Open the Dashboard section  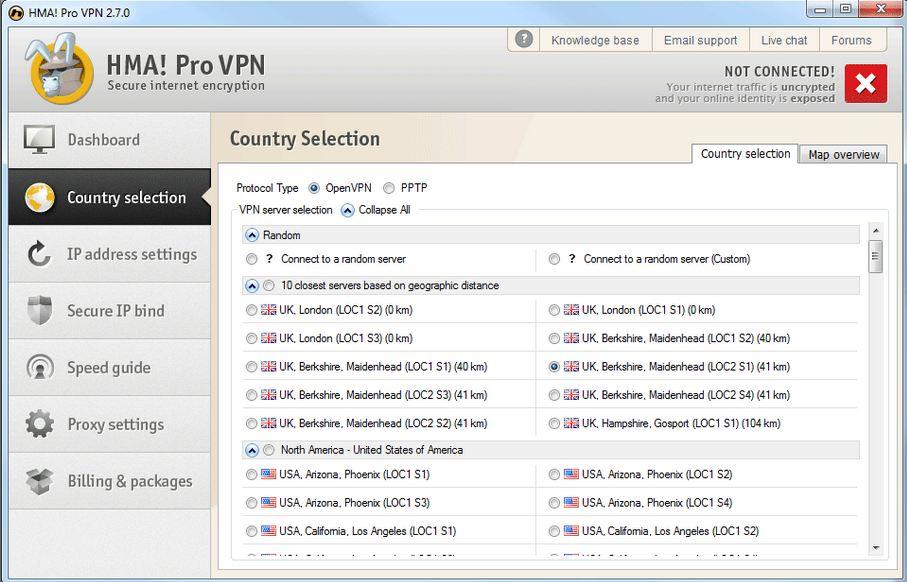[110, 139]
